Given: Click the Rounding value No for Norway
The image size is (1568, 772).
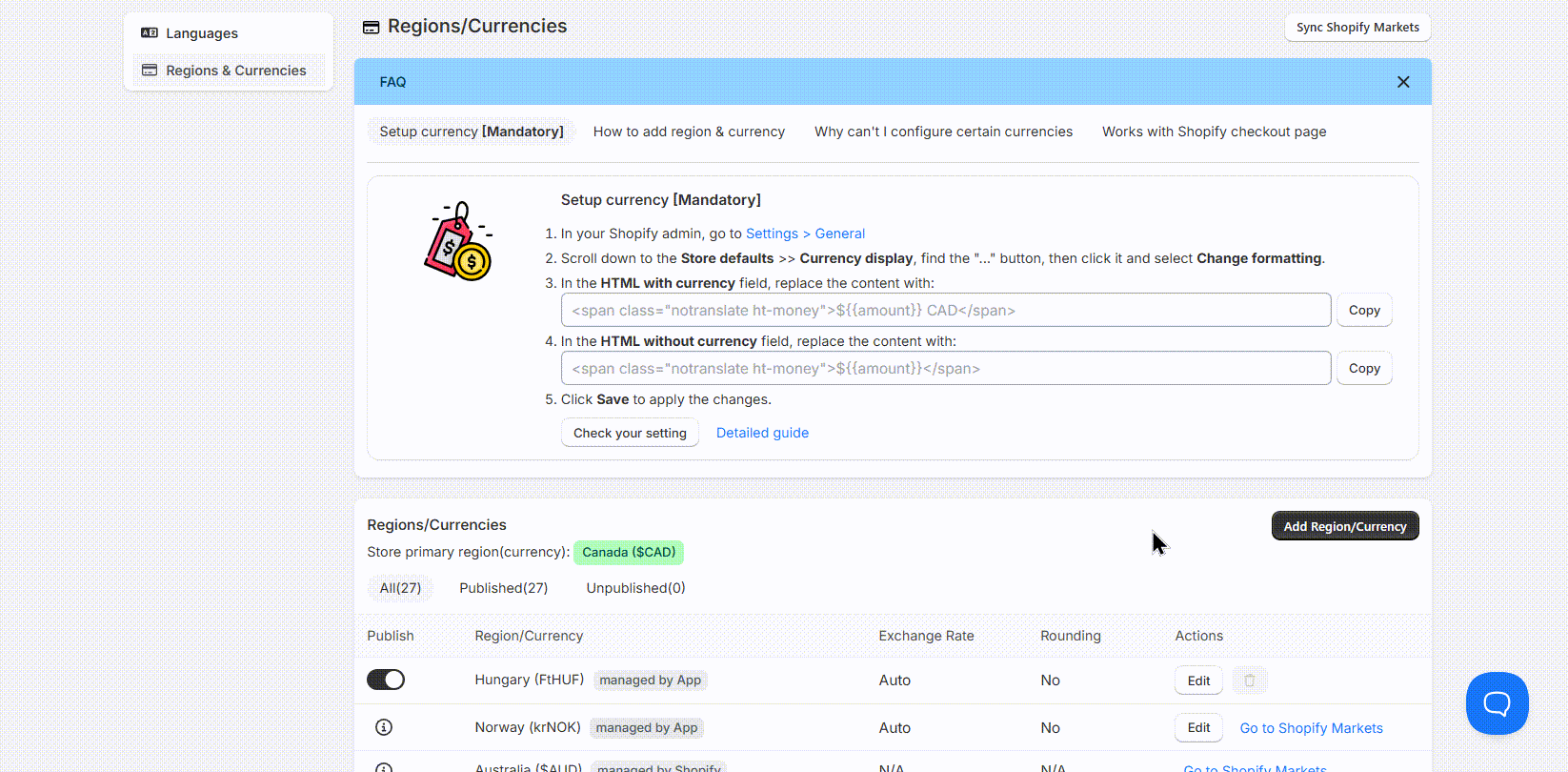Looking at the screenshot, I should (1050, 728).
